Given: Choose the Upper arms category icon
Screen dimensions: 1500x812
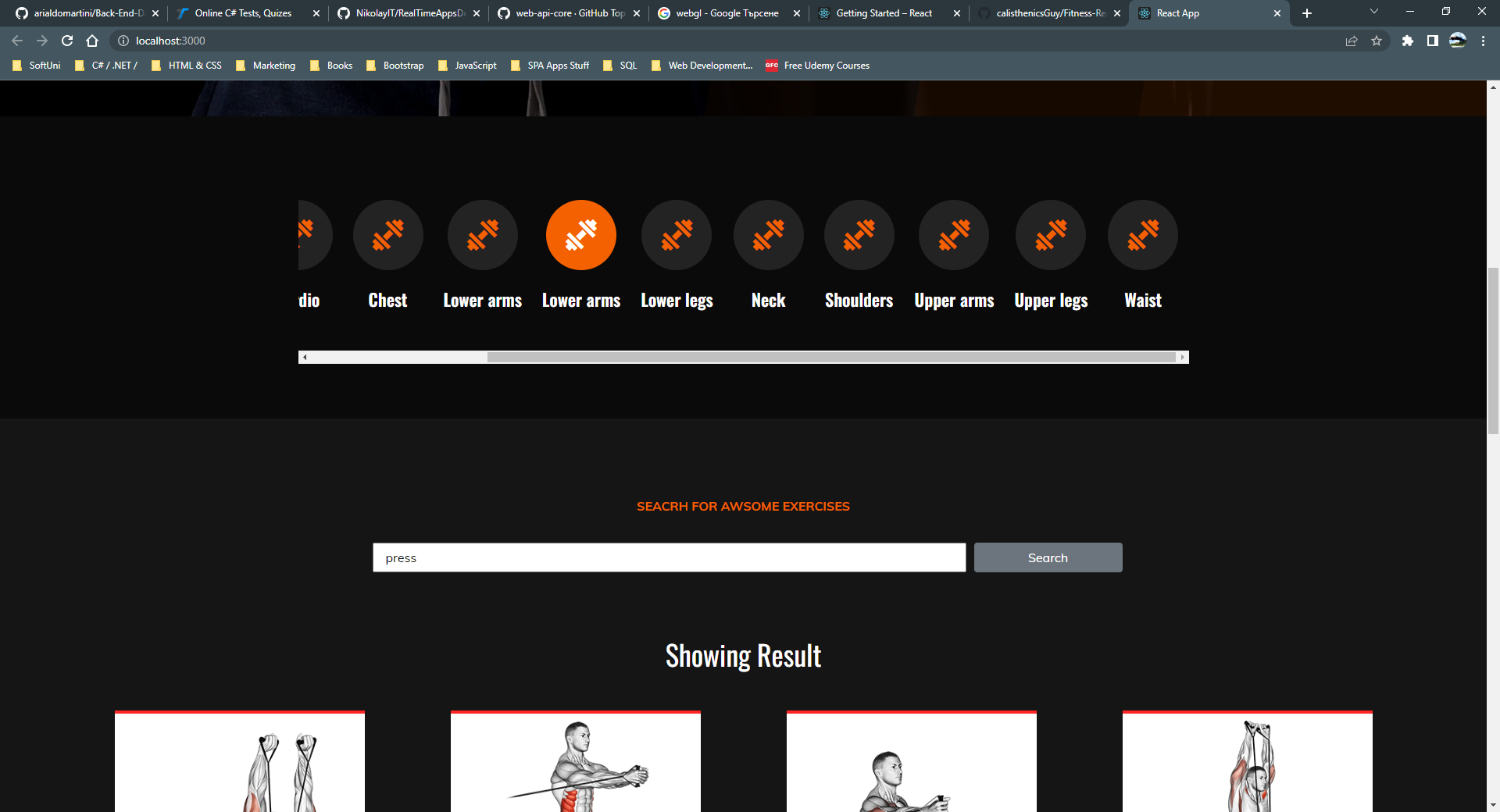Looking at the screenshot, I should click(x=954, y=235).
